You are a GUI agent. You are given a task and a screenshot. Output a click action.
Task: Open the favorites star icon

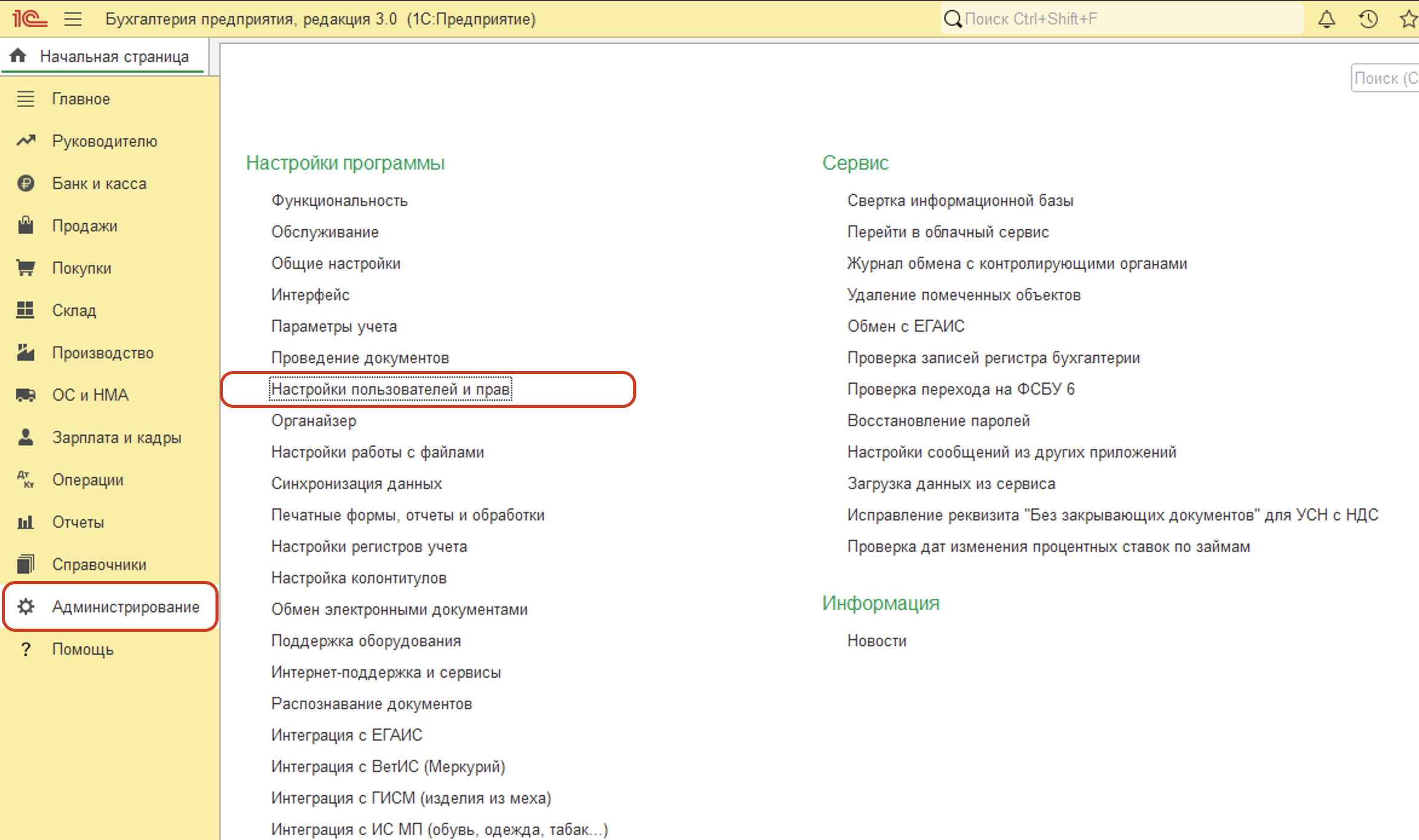click(x=1409, y=19)
